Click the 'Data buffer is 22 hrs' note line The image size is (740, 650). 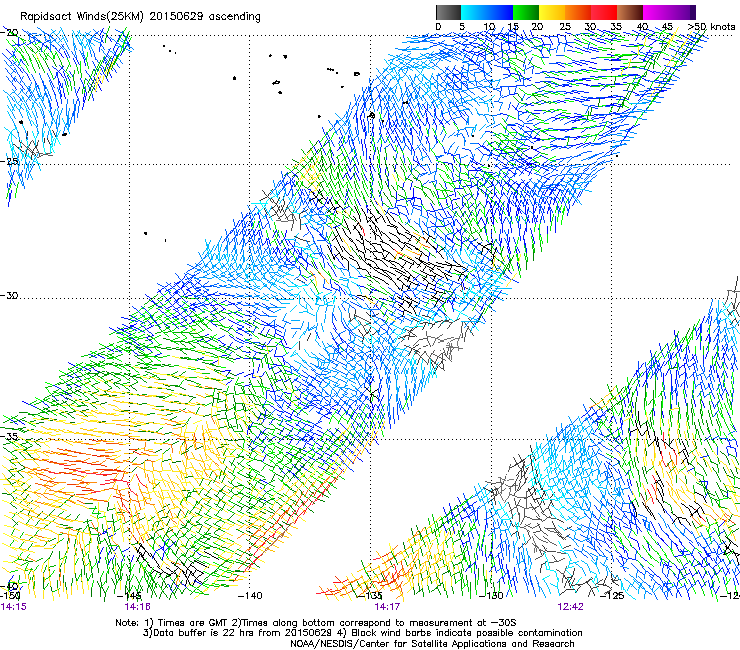click(362, 633)
